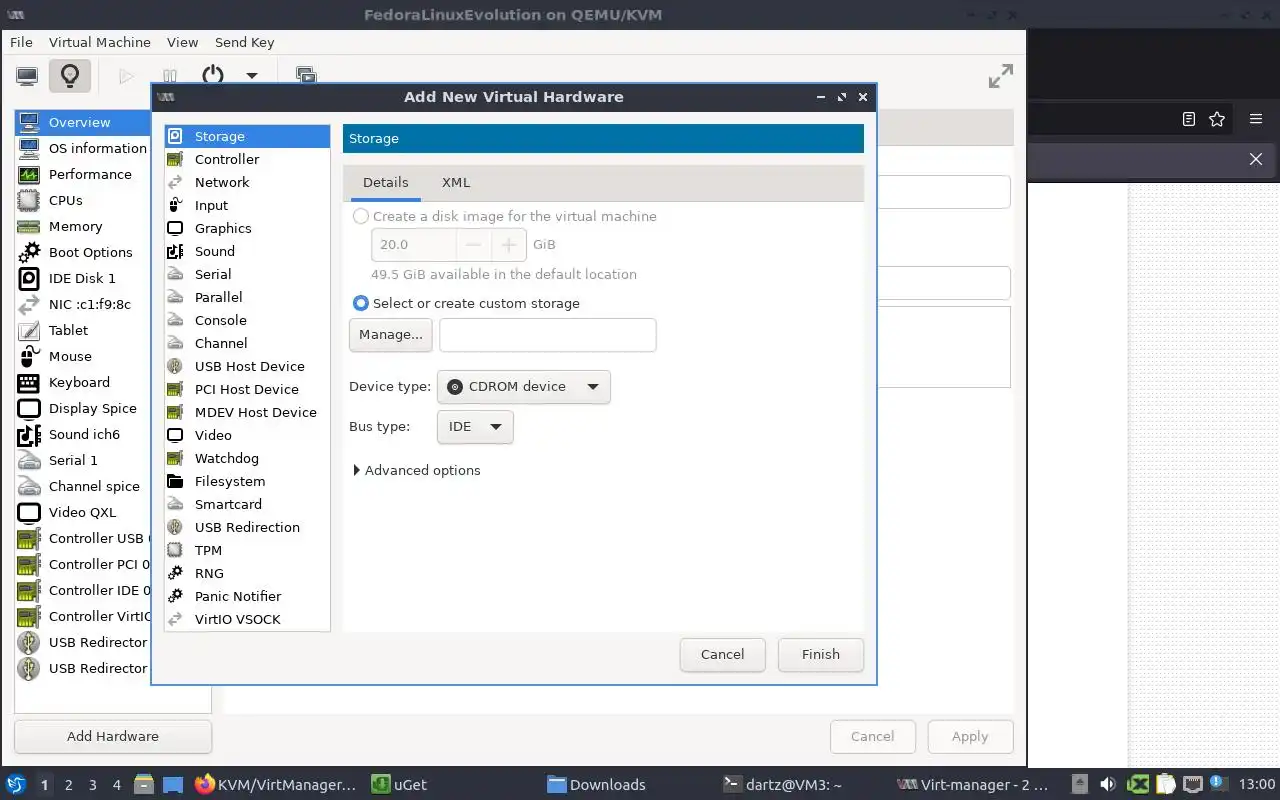1280x800 pixels.
Task: Pick Input hardware type
Action: point(247,205)
